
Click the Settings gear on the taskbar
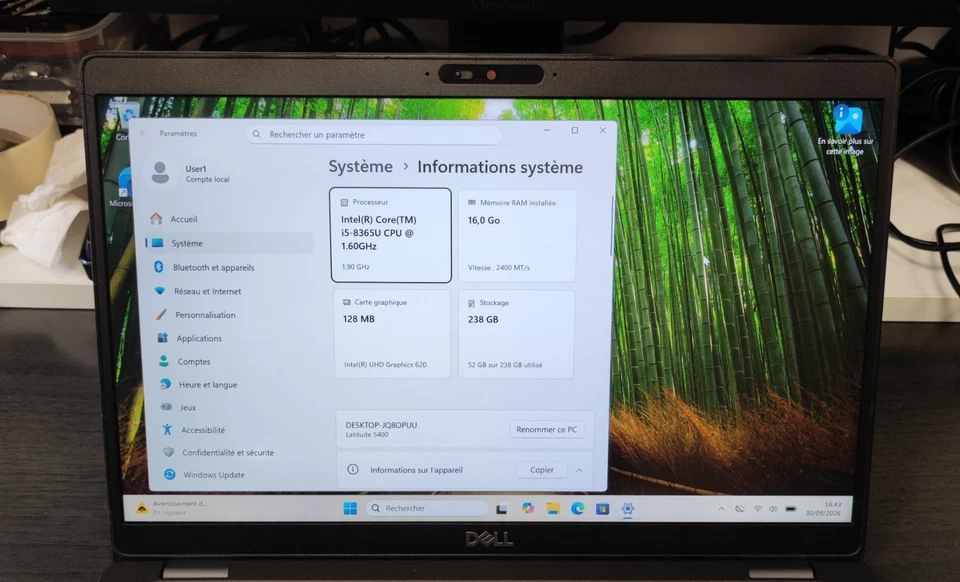[628, 509]
